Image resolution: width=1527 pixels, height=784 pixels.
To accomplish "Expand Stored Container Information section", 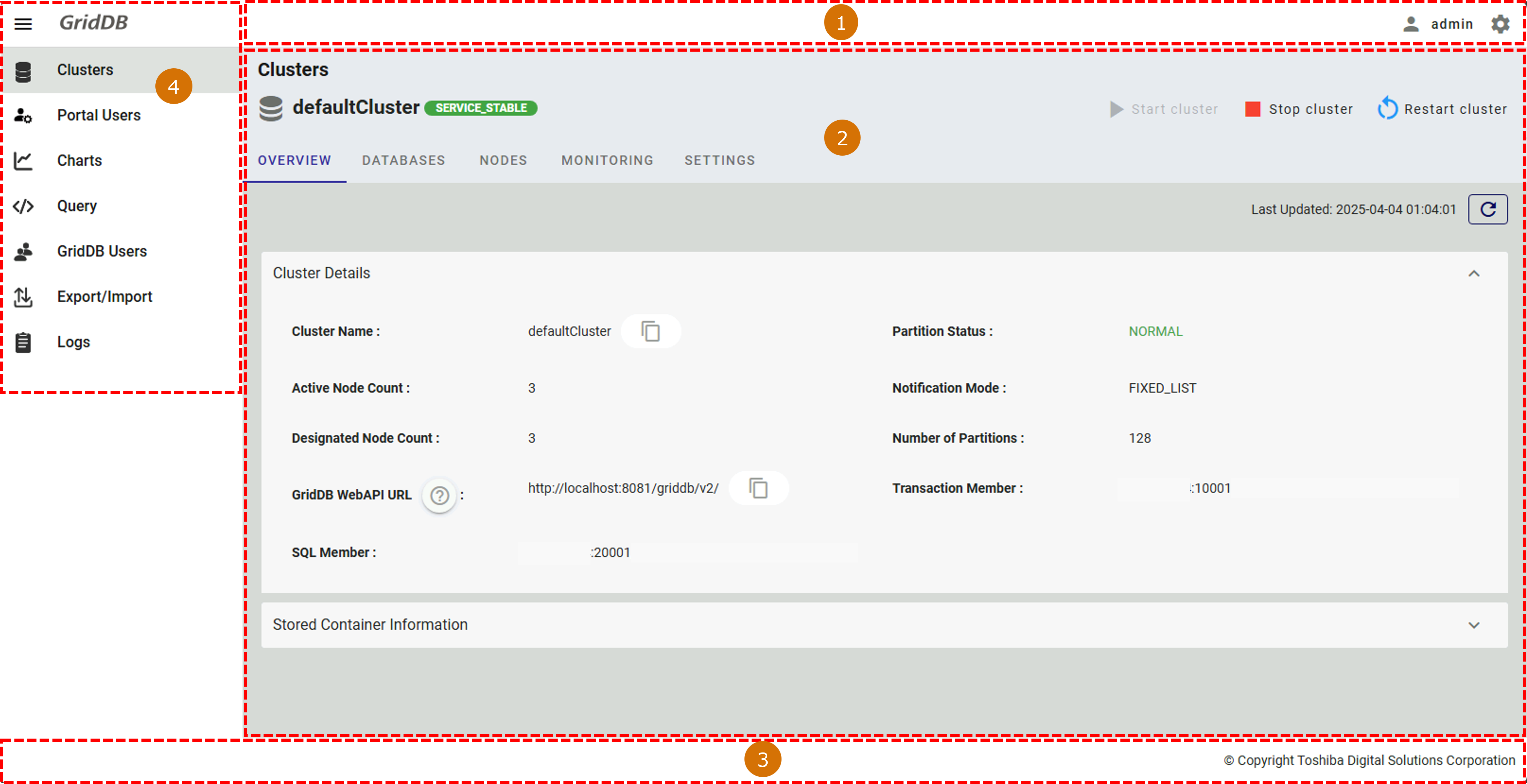I will pos(1474,625).
